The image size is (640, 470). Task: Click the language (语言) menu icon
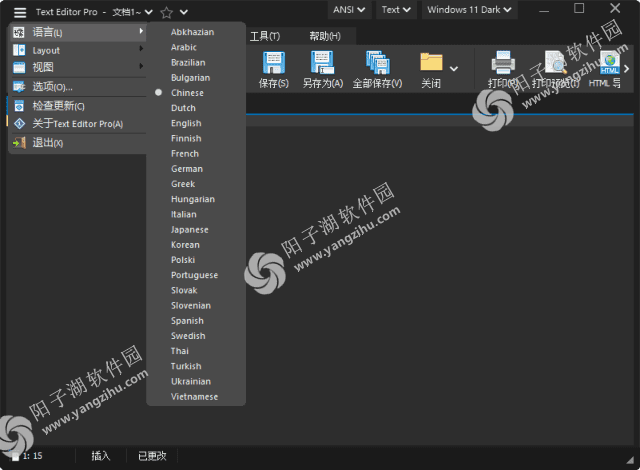[19, 32]
